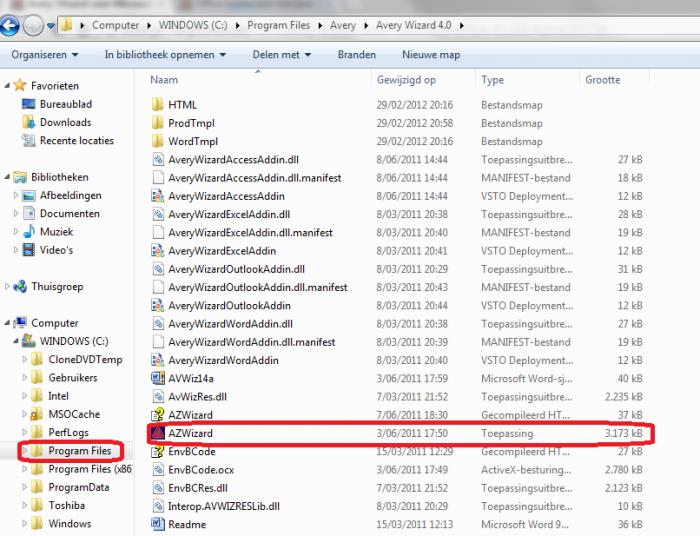The height and width of the screenshot is (536, 700).
Task: Click the AveryWizardExcelAddin VSTO deployment icon
Action: [x=158, y=251]
